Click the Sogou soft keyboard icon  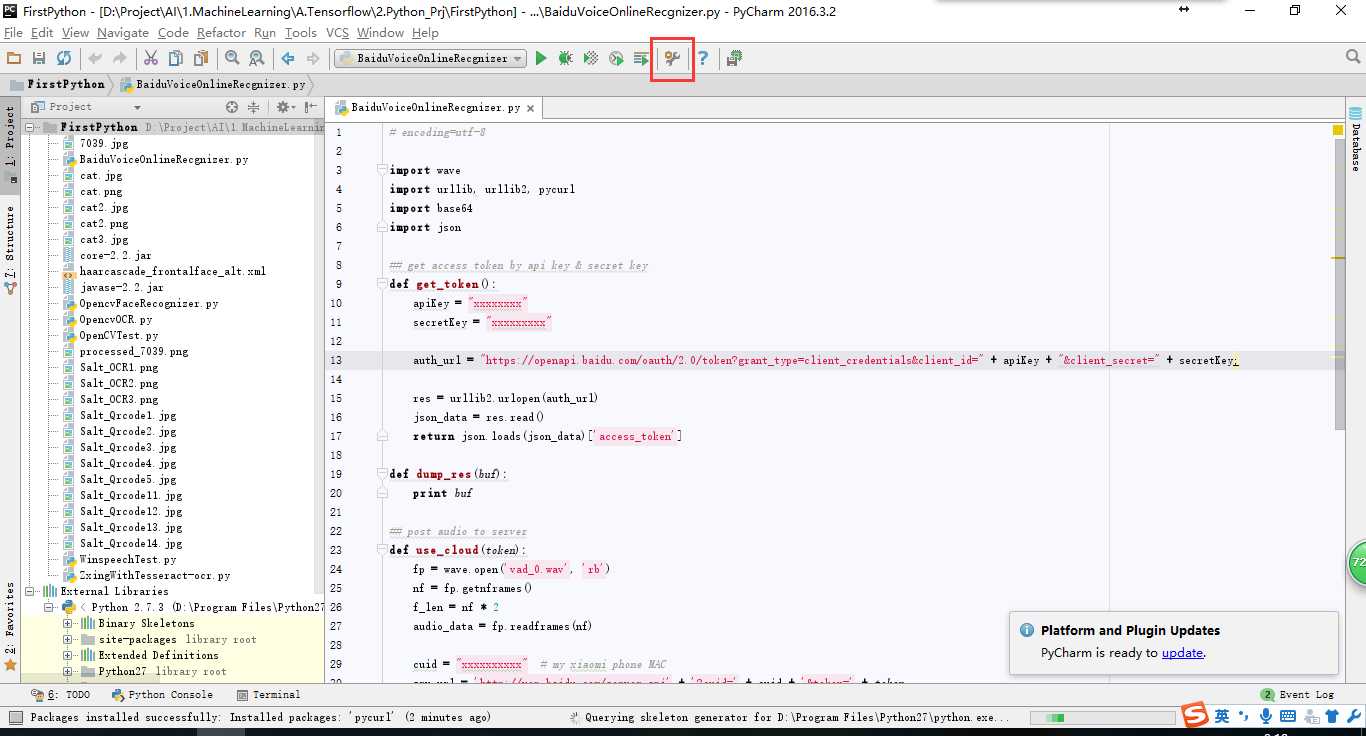tap(1288, 716)
